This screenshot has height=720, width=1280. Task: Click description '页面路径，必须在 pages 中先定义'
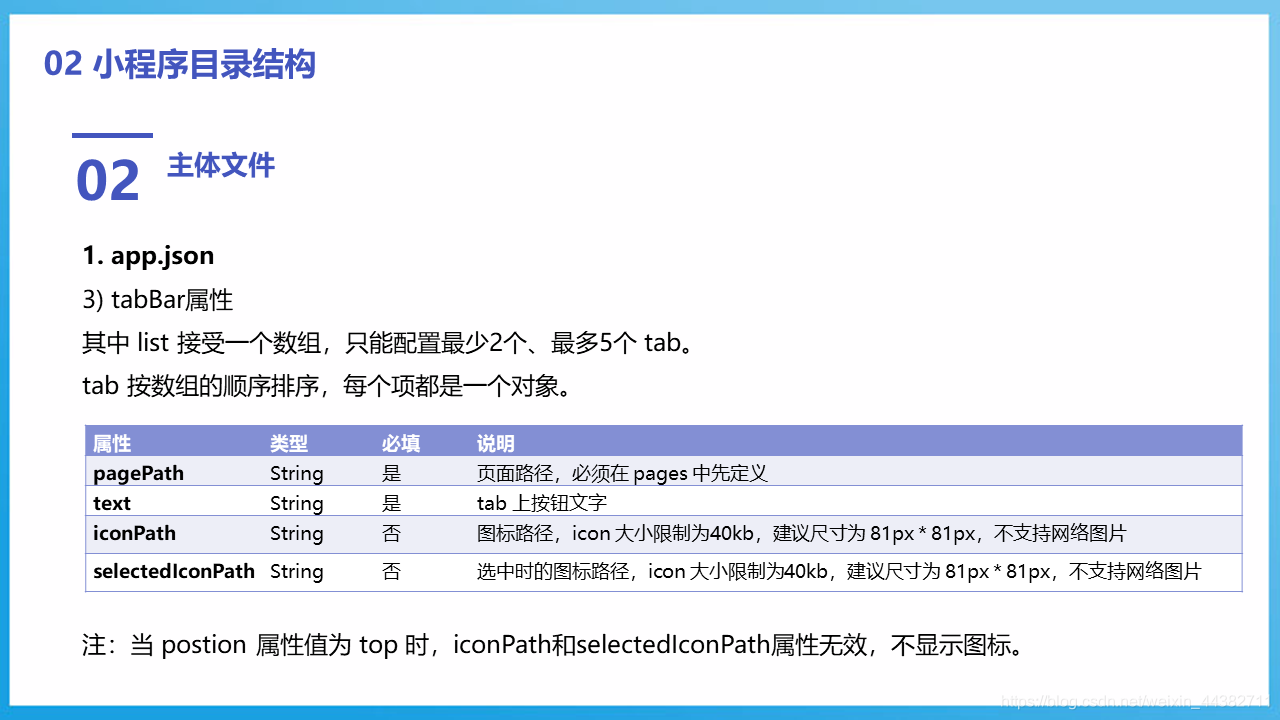pyautogui.click(x=622, y=473)
